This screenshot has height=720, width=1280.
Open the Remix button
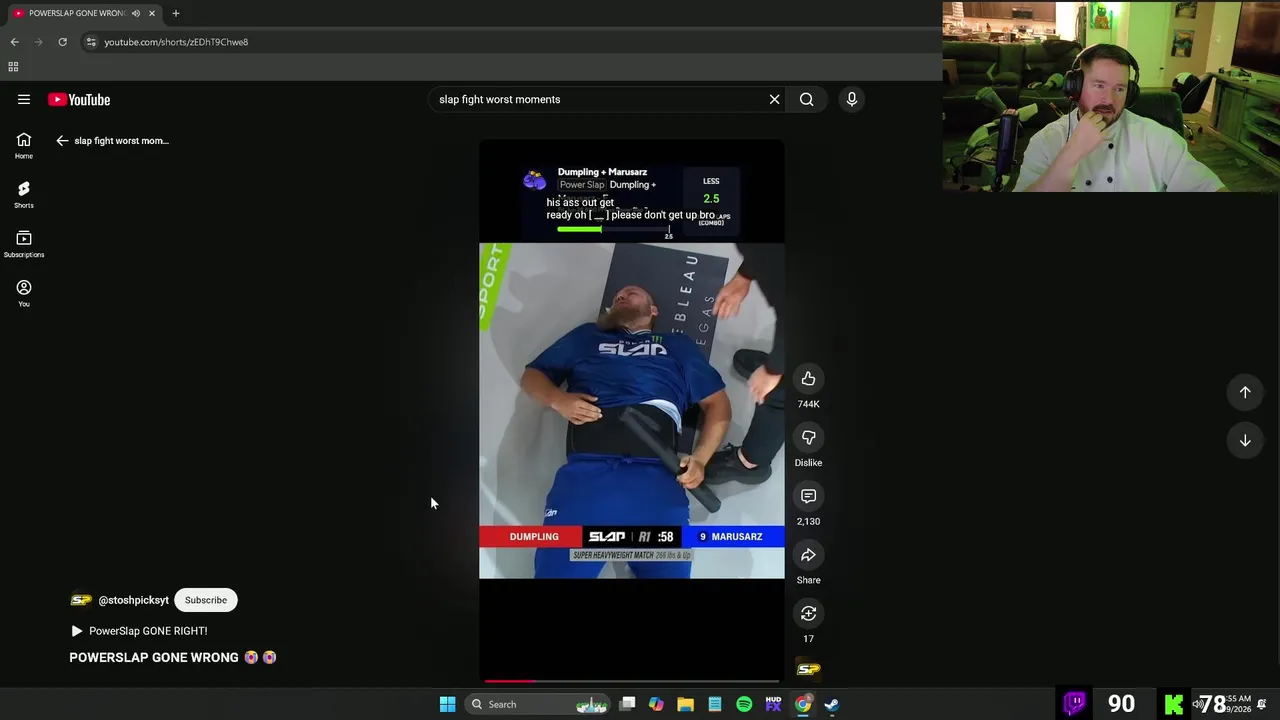click(808, 614)
